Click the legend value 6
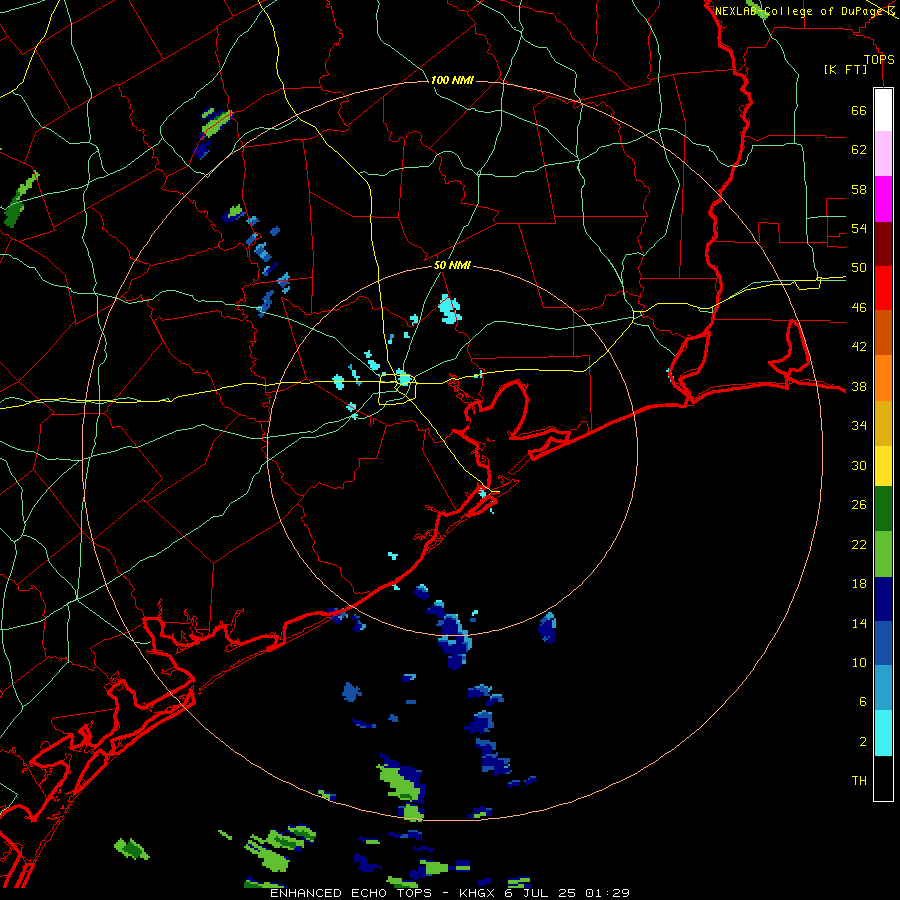900x900 pixels. click(863, 702)
